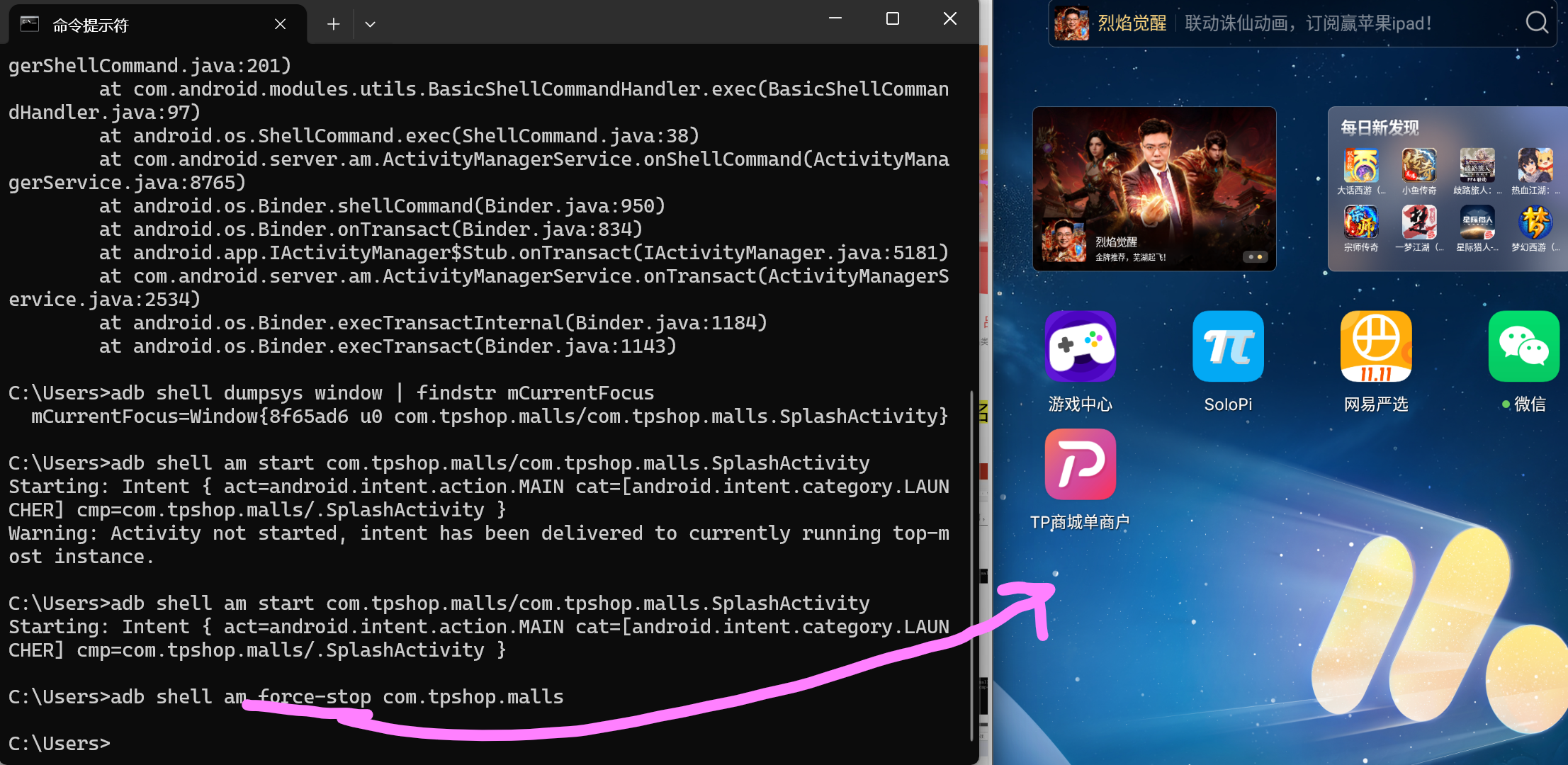Open the 微信 WeChat app

point(1524,346)
